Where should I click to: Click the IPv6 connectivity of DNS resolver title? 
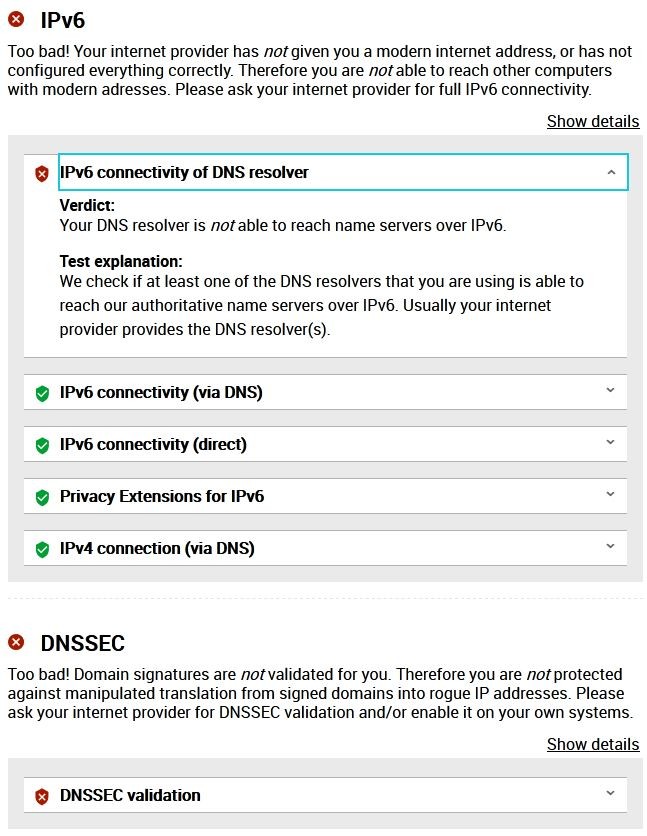[184, 172]
